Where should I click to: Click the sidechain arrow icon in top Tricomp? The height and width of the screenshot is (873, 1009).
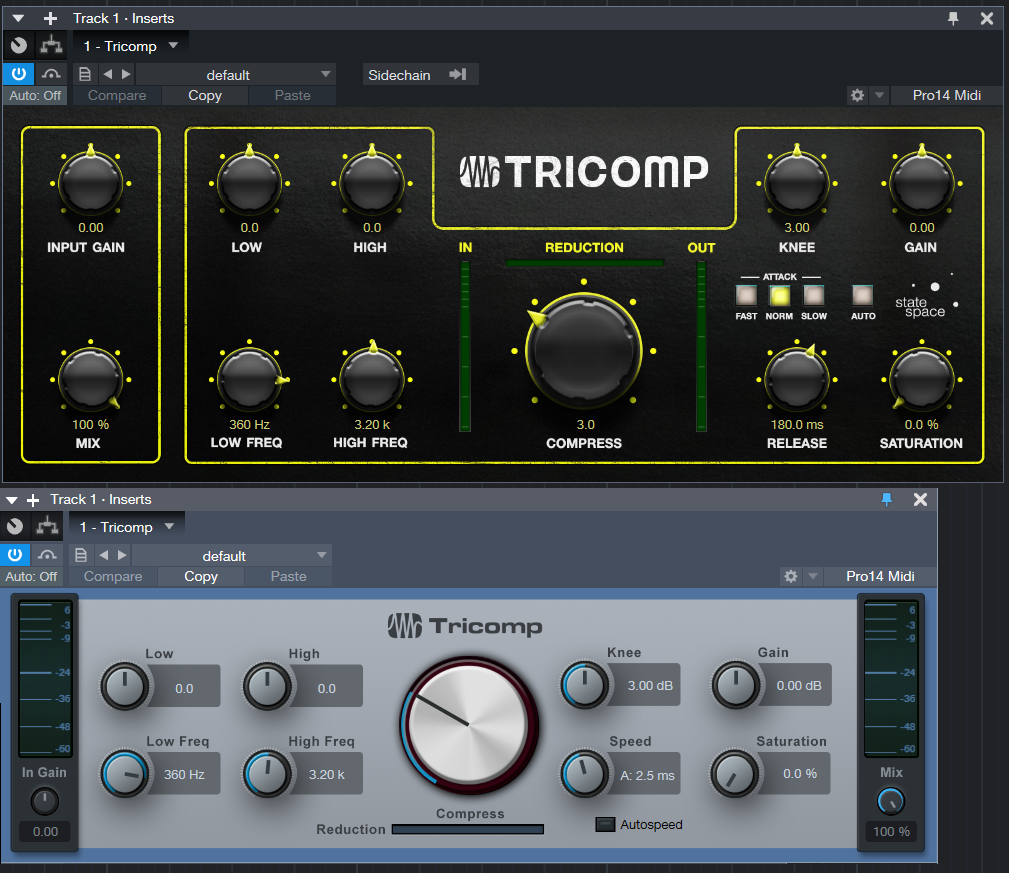point(458,75)
